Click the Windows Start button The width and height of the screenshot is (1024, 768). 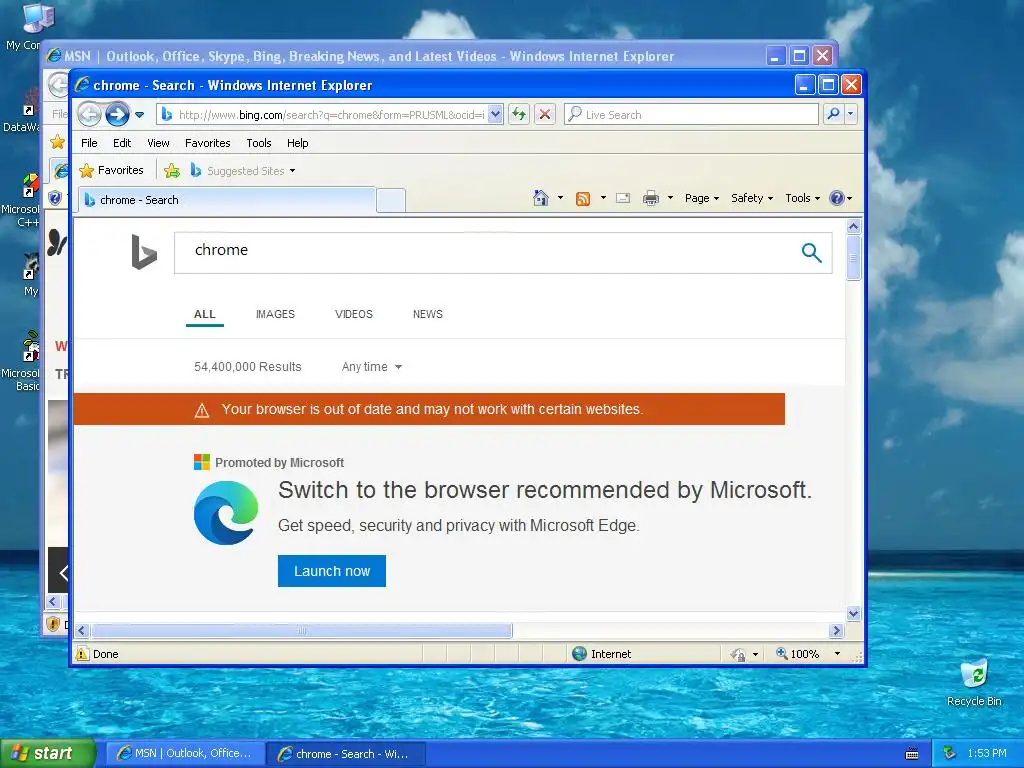48,754
